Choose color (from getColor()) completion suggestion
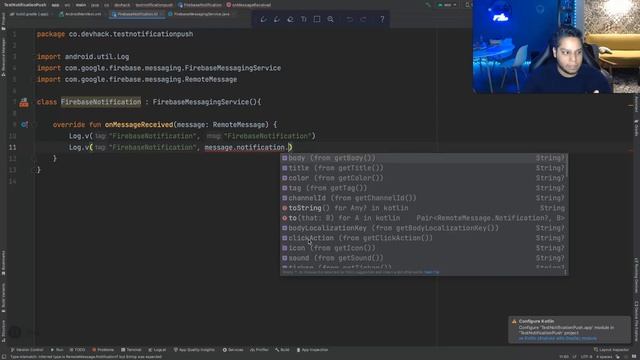The image size is (640, 360). pyautogui.click(x=424, y=178)
